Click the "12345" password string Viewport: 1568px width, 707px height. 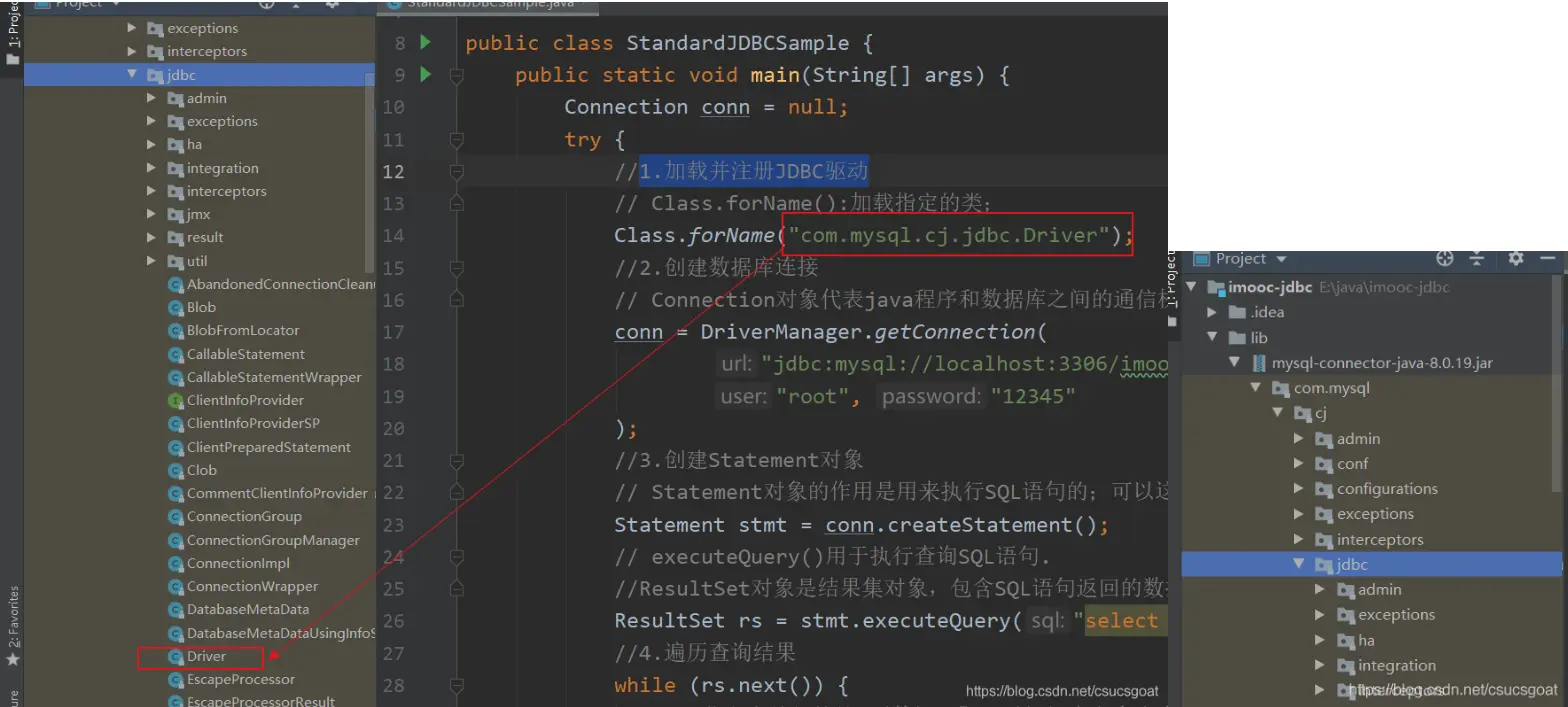pyautogui.click(x=1033, y=396)
